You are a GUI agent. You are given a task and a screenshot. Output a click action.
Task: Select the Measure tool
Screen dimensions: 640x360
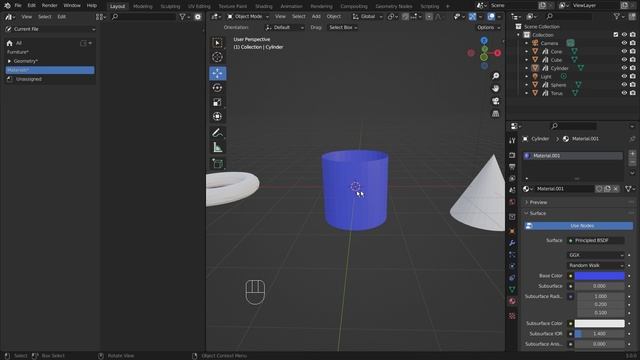(217, 147)
